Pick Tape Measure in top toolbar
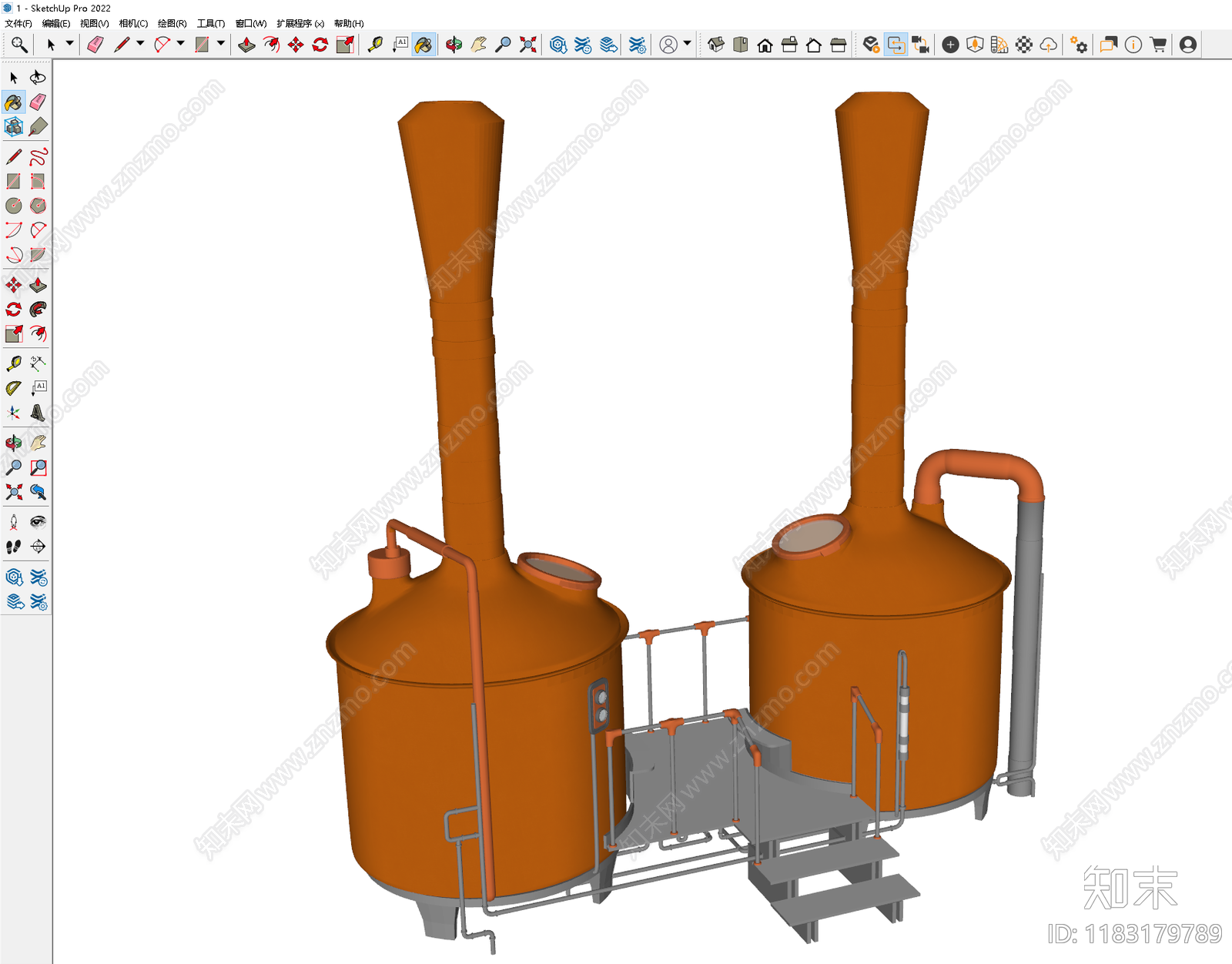The width and height of the screenshot is (1232, 964). click(376, 45)
